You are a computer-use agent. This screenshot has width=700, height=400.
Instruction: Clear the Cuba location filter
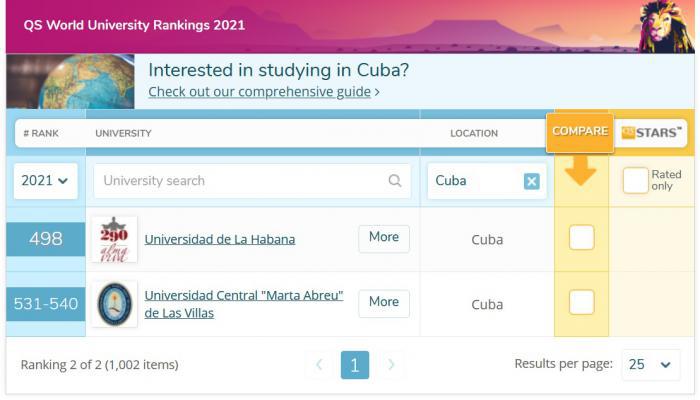[531, 181]
